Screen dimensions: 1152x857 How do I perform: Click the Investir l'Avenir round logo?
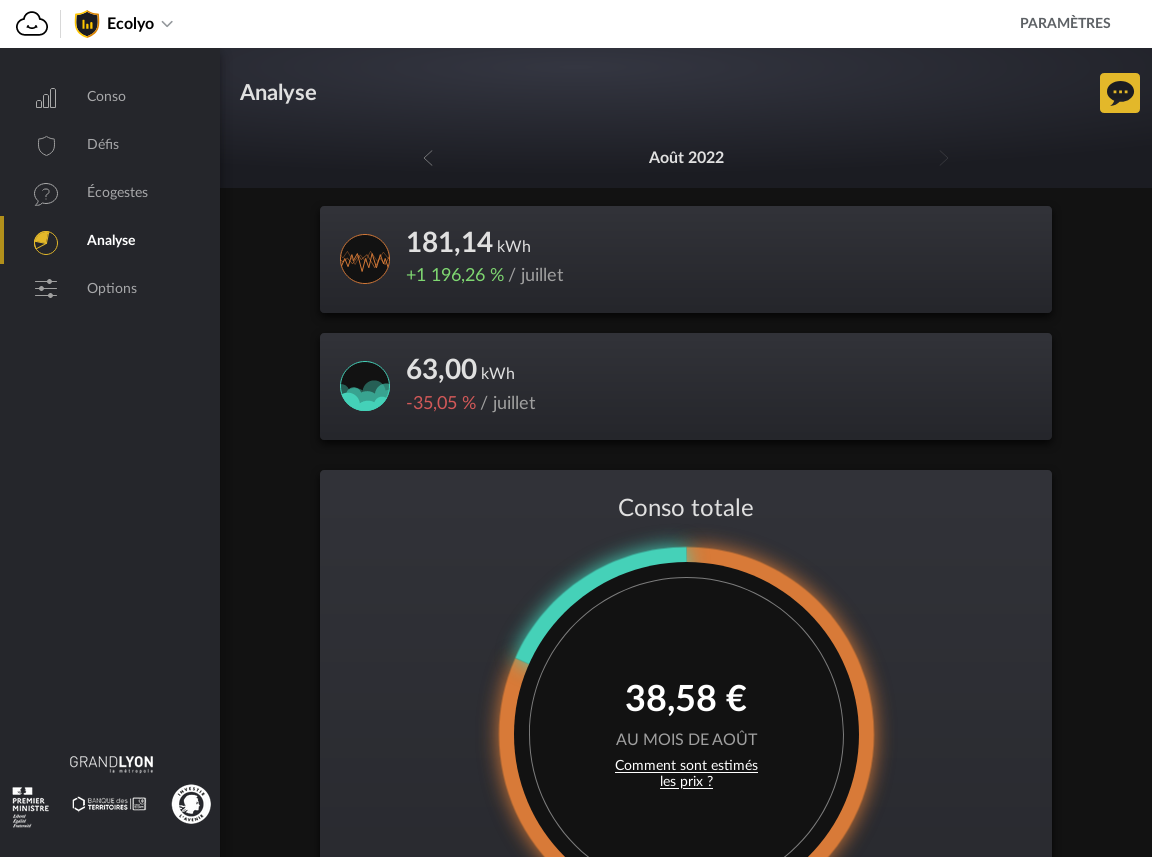[191, 804]
